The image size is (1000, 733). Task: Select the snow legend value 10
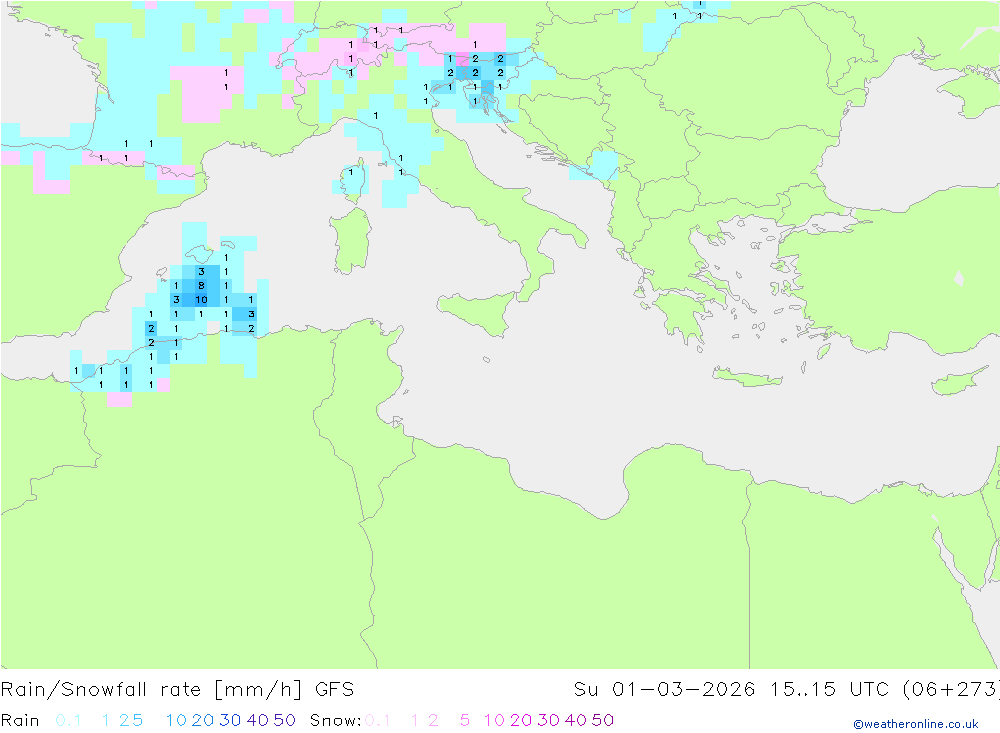coord(494,720)
